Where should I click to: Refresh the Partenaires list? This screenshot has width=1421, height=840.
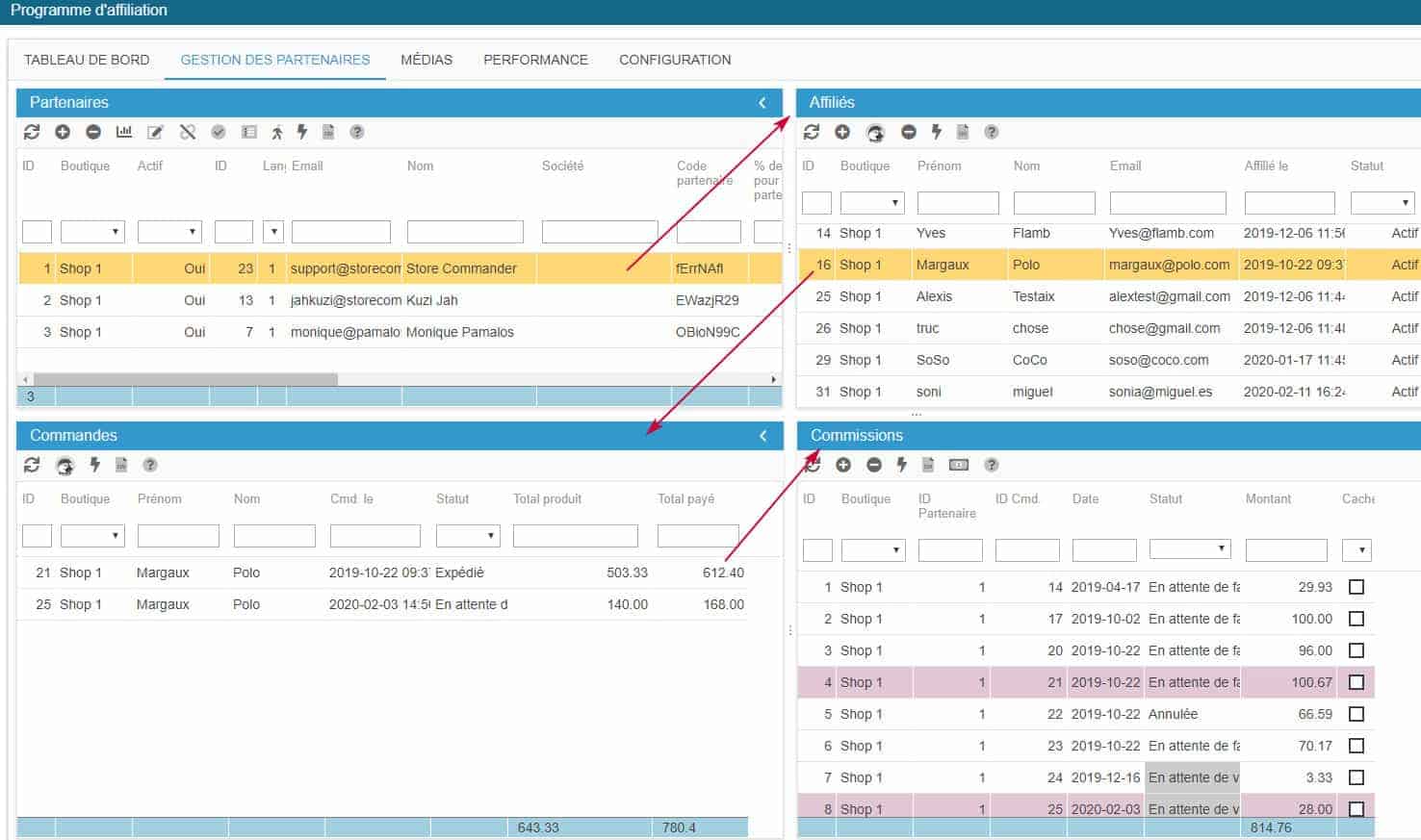[32, 132]
